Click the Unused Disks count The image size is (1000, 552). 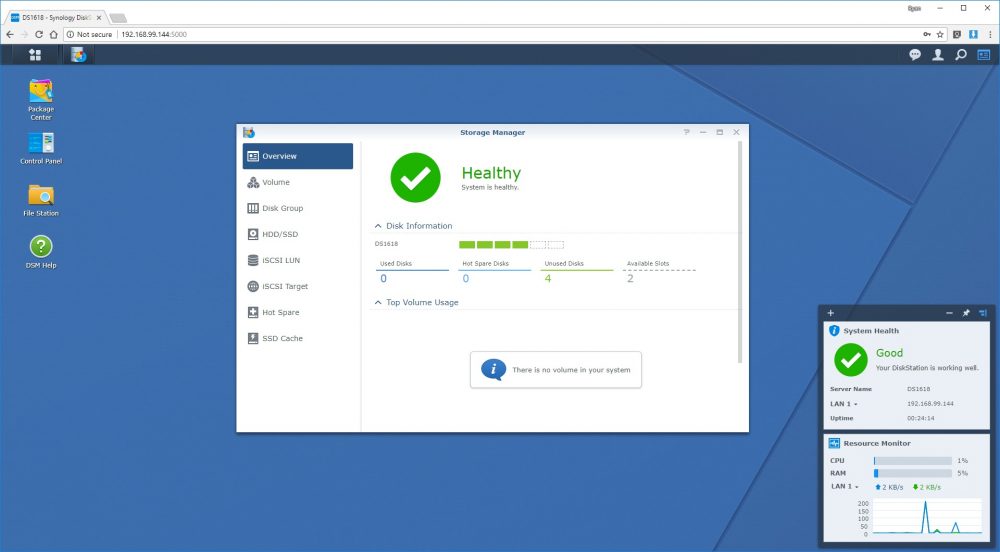548,279
